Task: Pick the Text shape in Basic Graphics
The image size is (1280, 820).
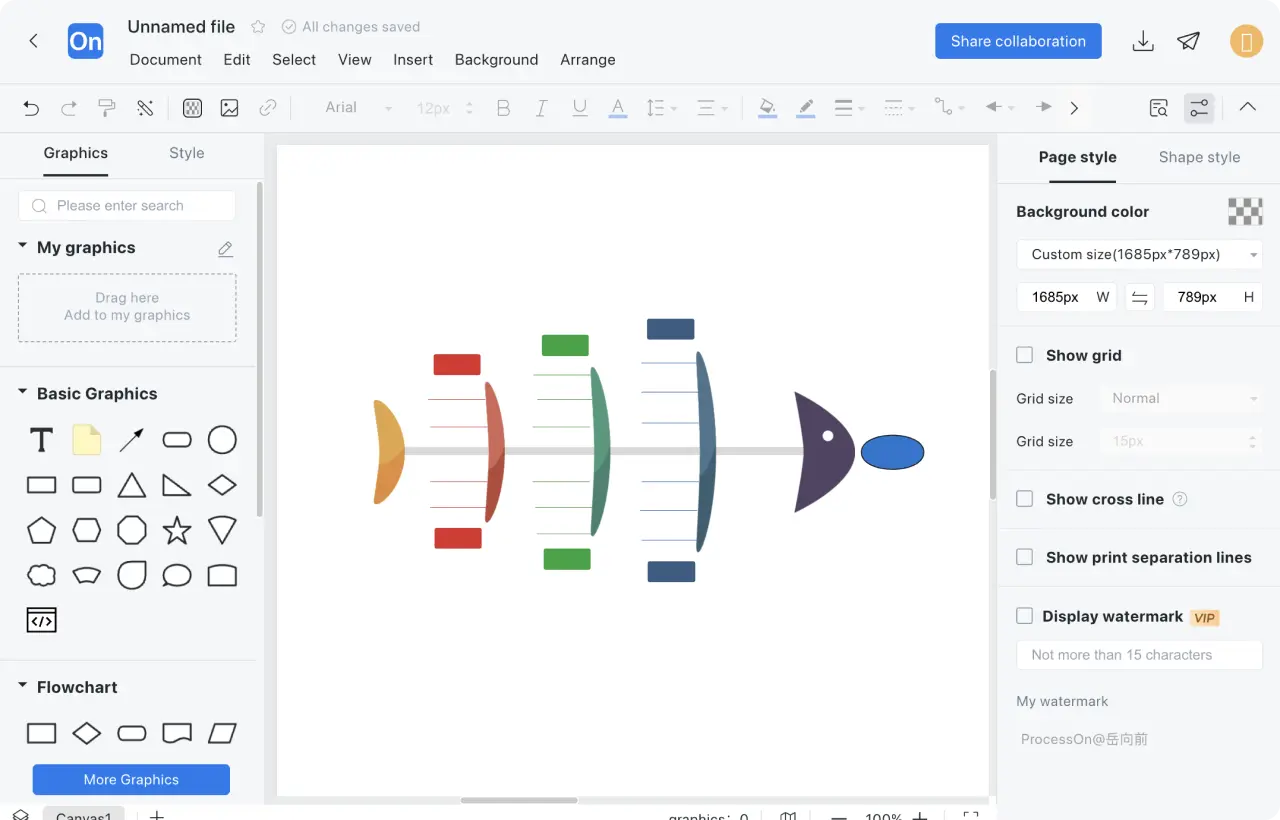Action: tap(41, 440)
